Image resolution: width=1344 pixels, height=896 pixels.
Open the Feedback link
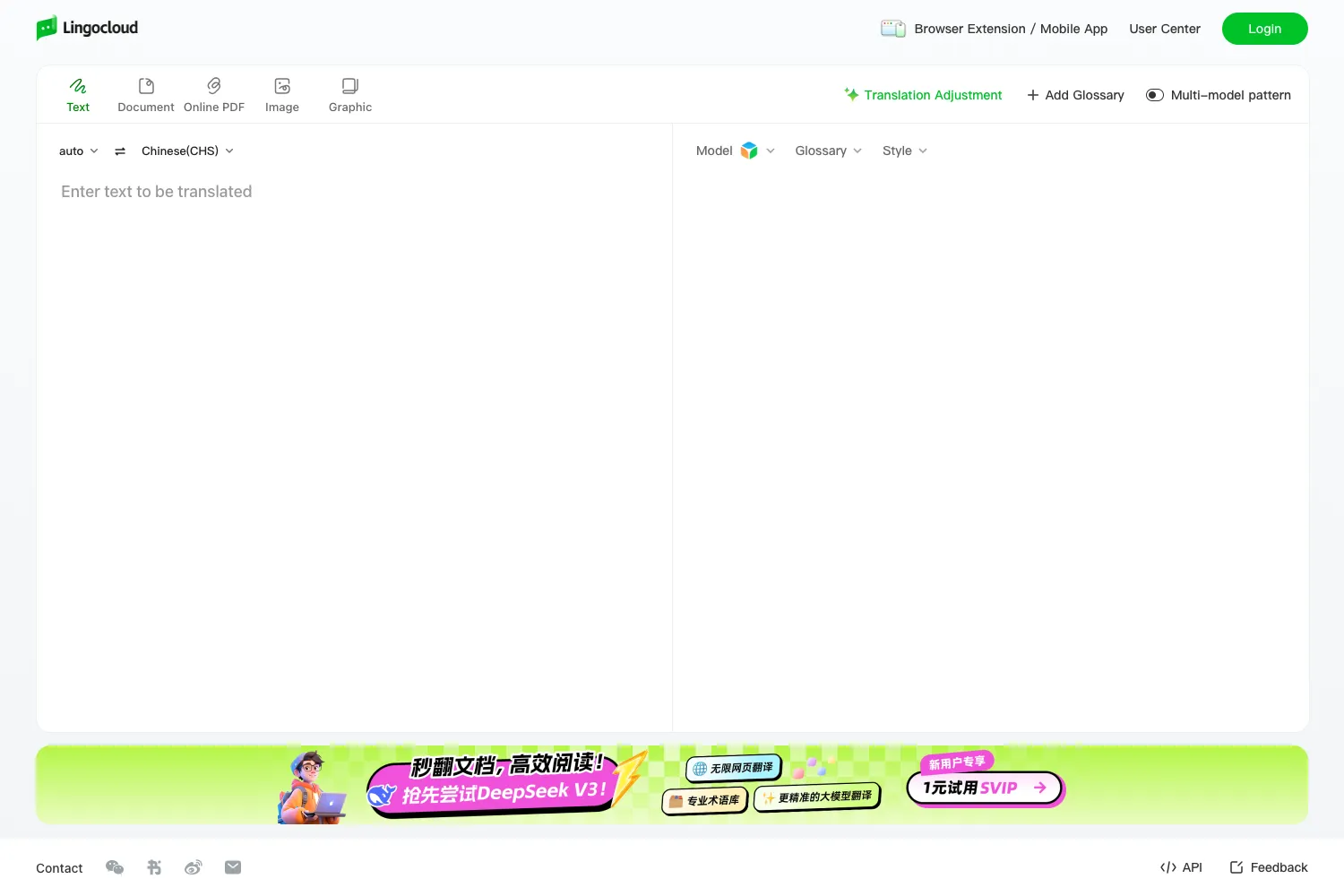(x=1269, y=867)
